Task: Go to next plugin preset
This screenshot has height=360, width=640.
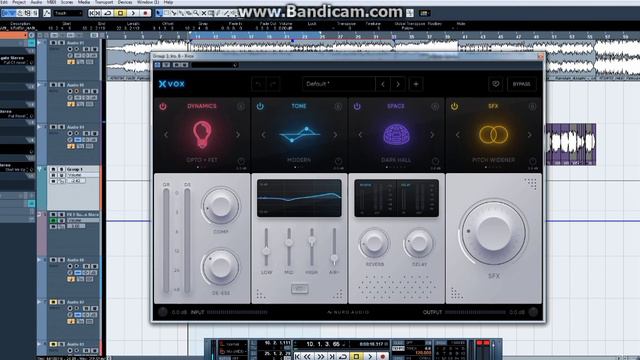Action: pos(398,84)
